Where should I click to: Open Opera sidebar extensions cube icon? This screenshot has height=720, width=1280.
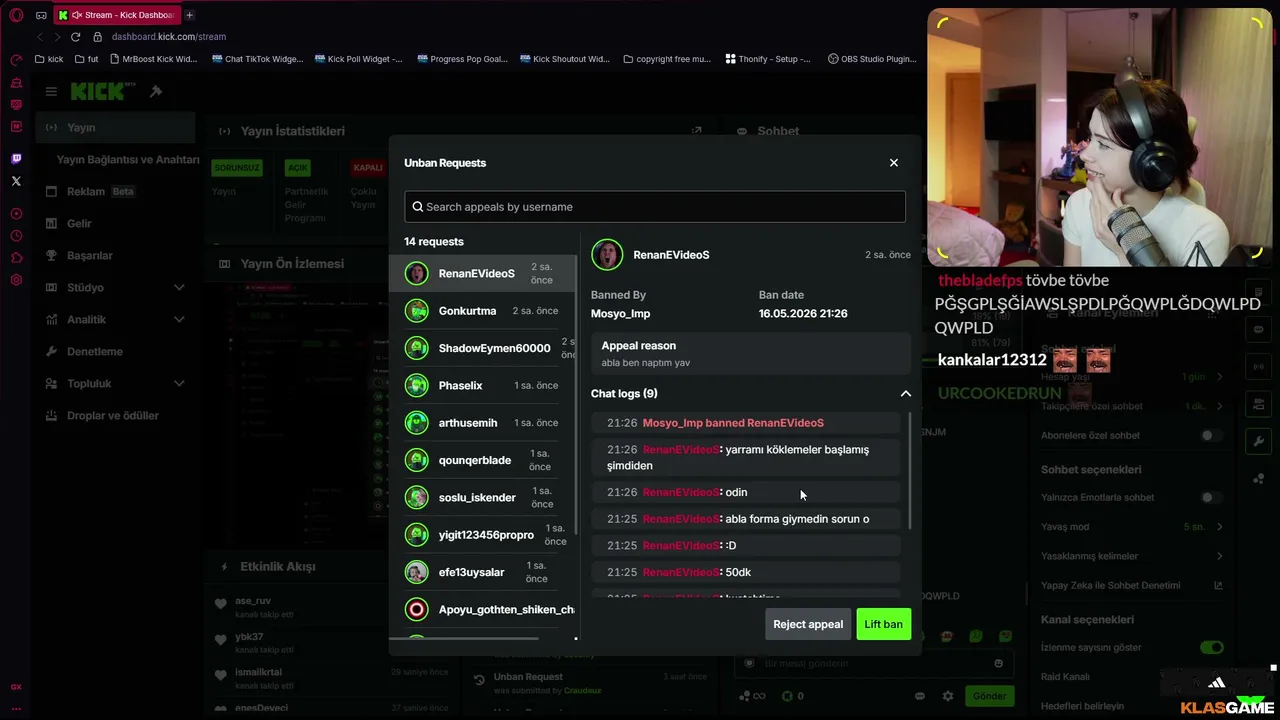coord(16,258)
